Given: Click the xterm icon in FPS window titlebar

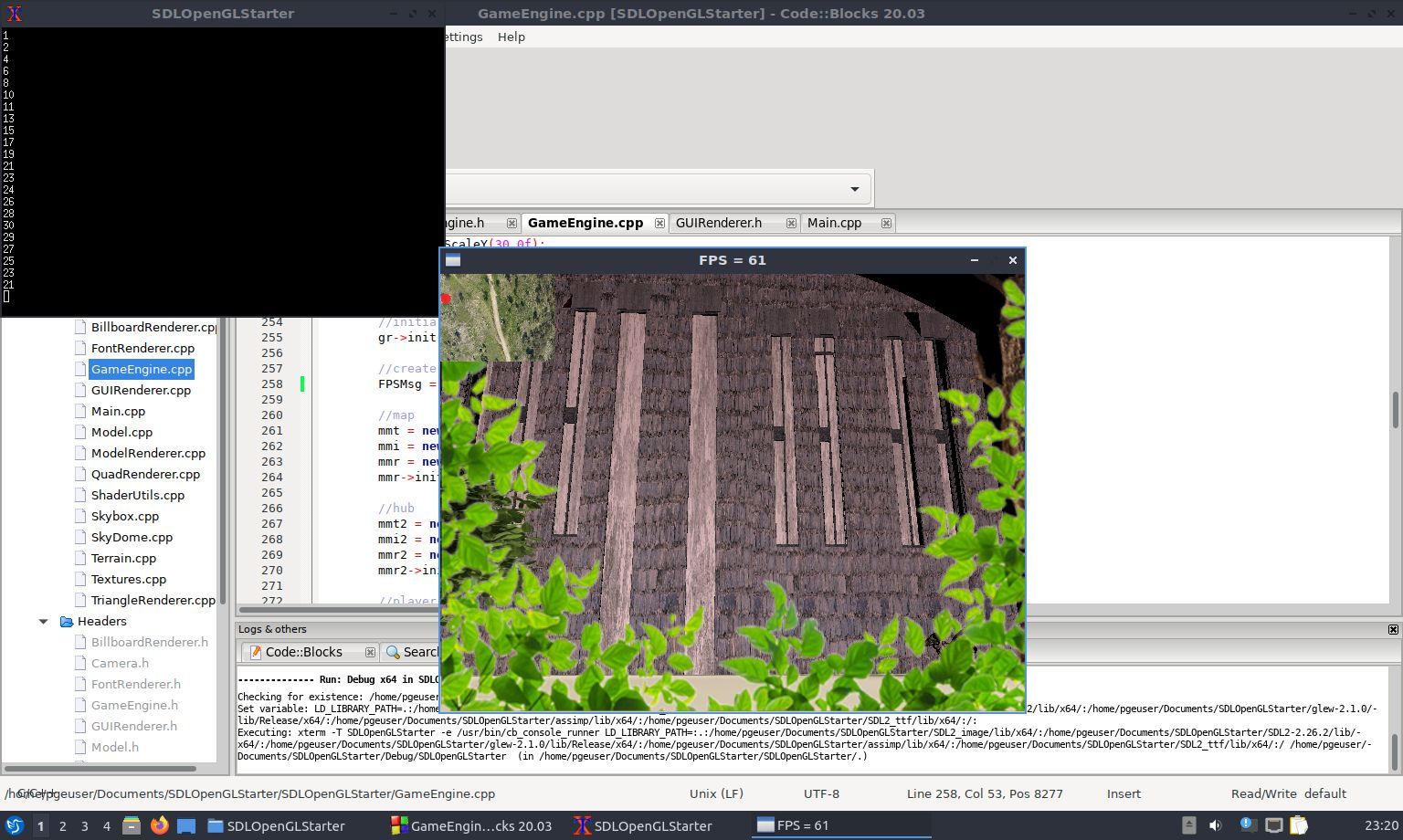Looking at the screenshot, I should point(452,260).
